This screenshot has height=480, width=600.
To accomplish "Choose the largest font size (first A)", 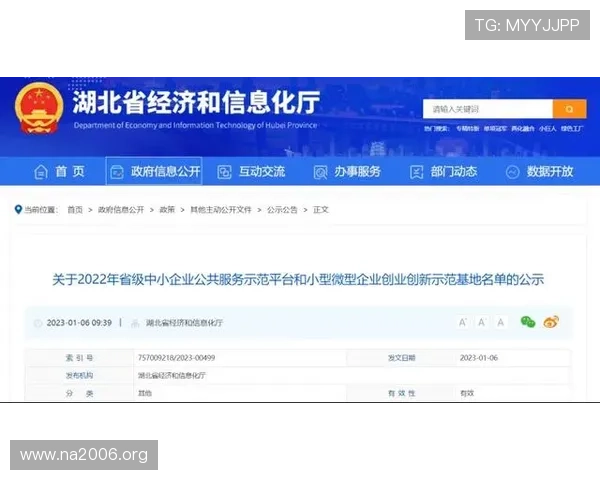I will coord(463,322).
